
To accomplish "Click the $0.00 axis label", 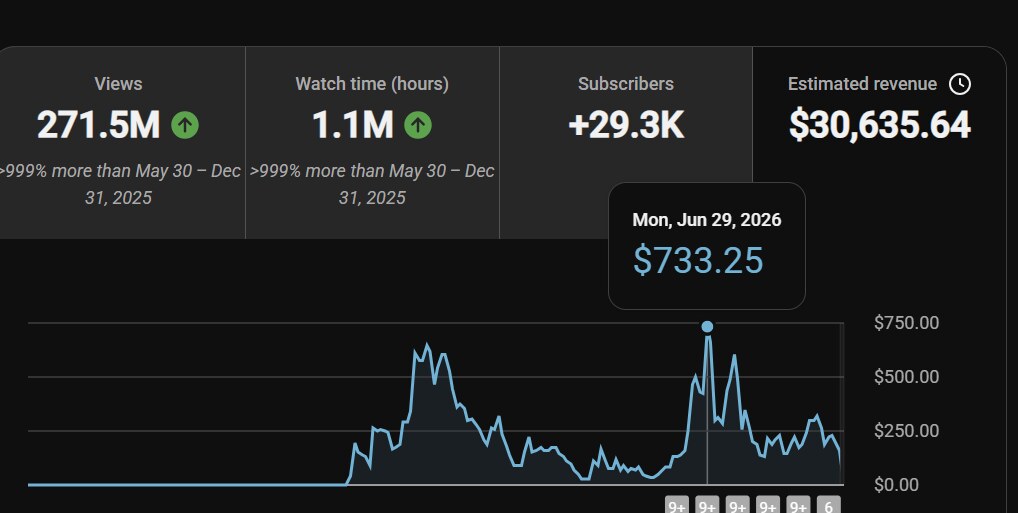I will tap(897, 484).
